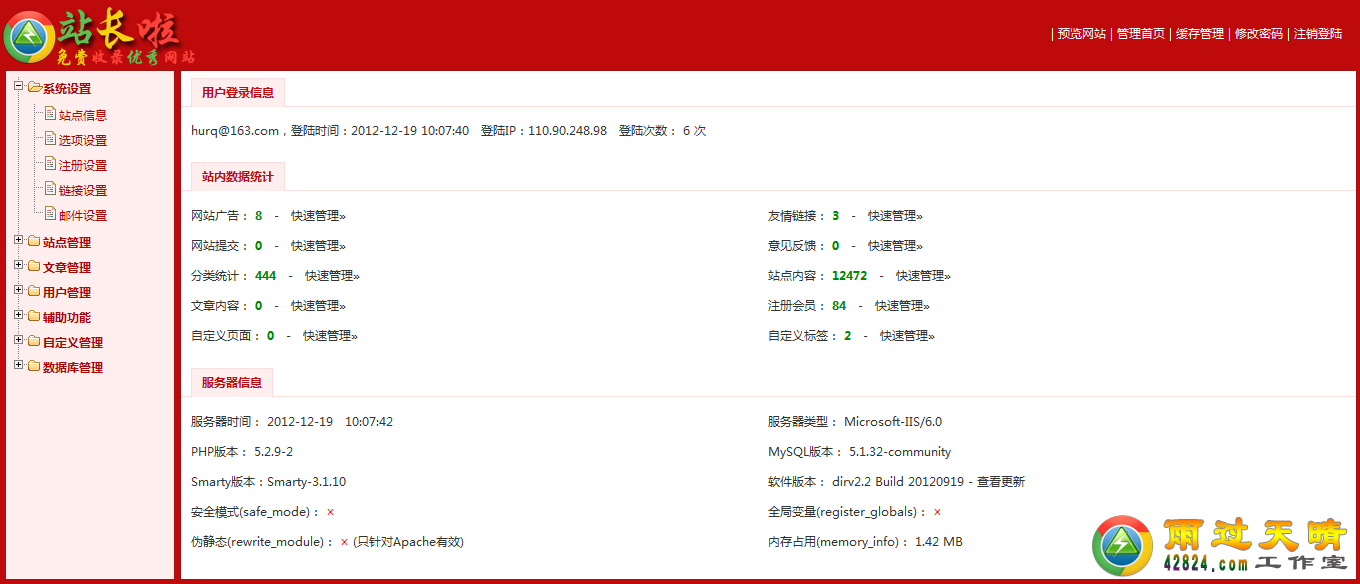Viewport: 1360px width, 584px height.
Task: Expand the 文章管理 tree node
Action: point(18,265)
